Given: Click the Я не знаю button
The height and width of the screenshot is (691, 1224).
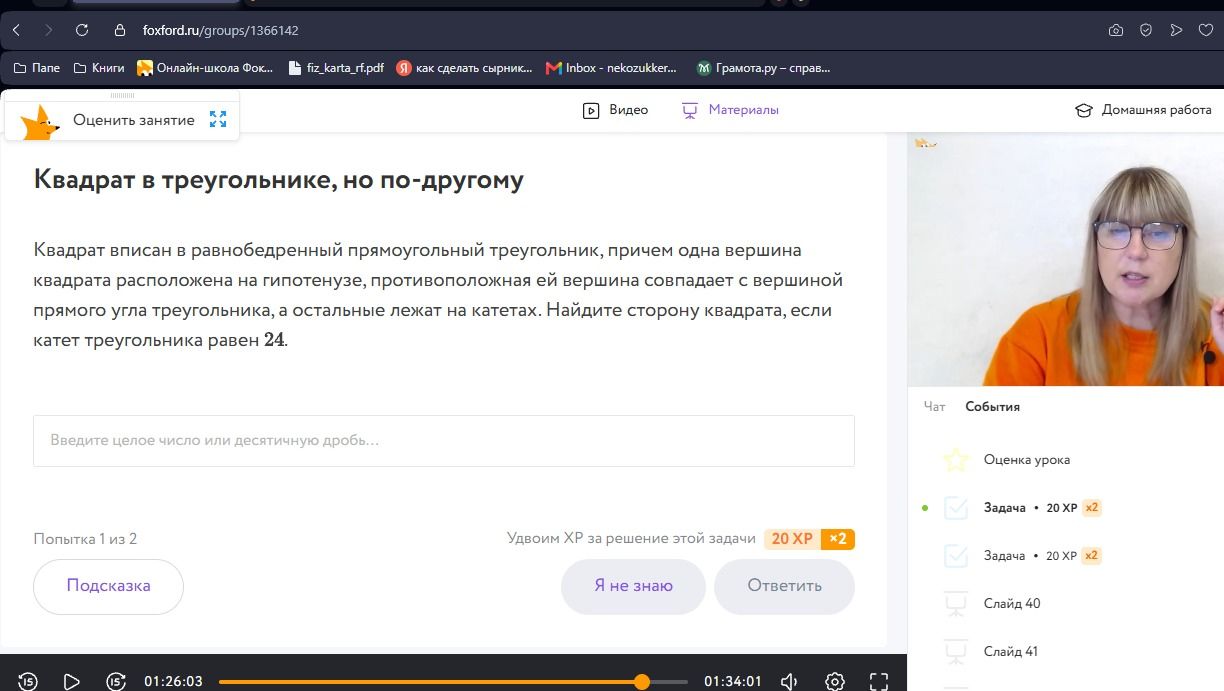Looking at the screenshot, I should click(633, 586).
